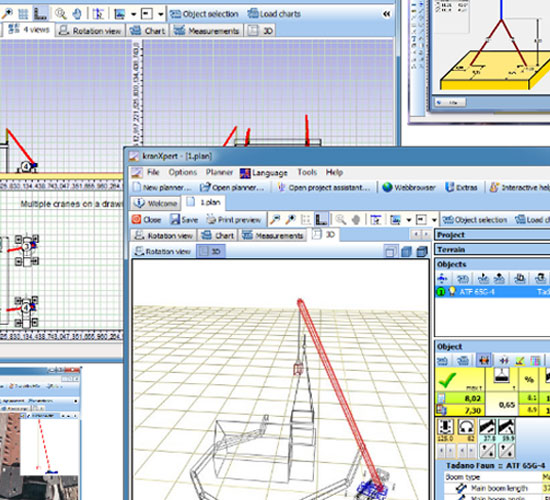Expand the Project panel header
The image size is (550, 500).
pyautogui.click(x=492, y=235)
